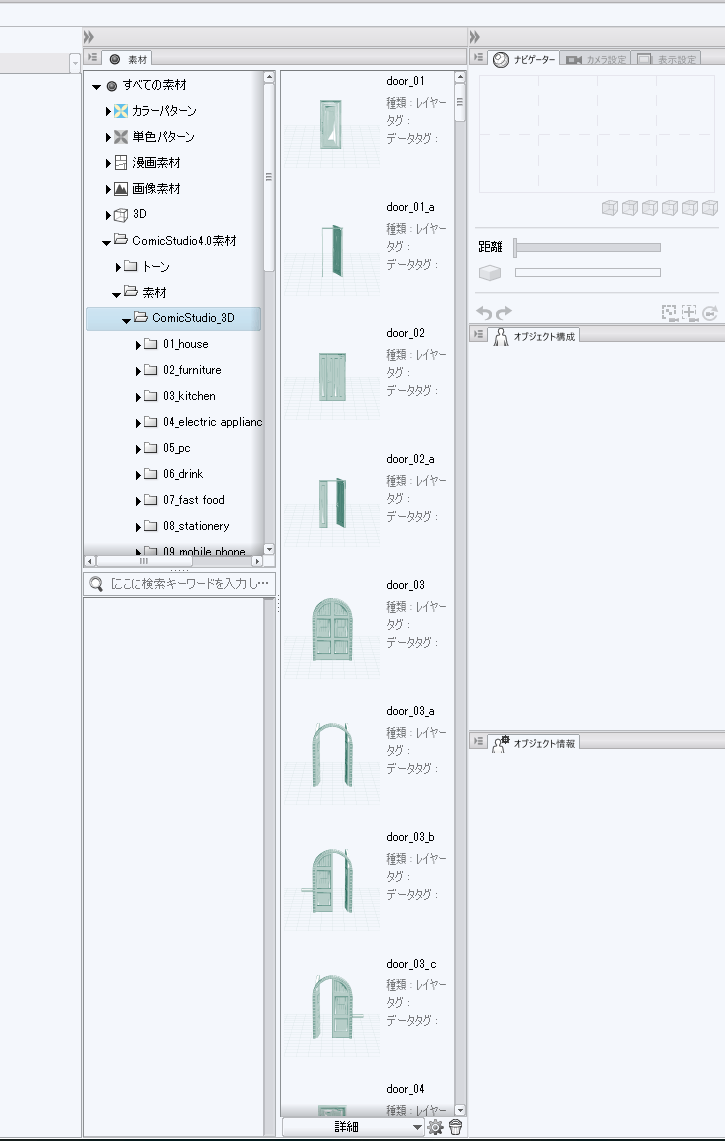Screen dimensions: 725x1141
Task: Click the material settings gear icon
Action: point(435,1127)
